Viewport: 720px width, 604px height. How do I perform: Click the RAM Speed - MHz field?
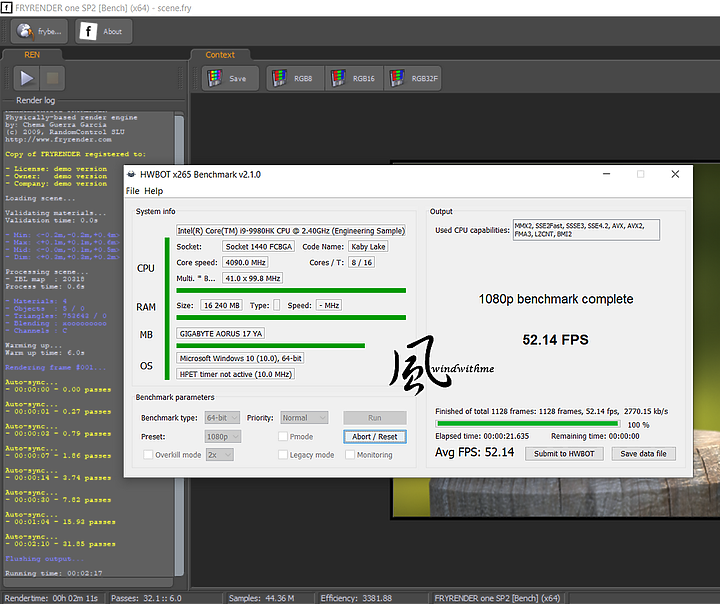tap(329, 305)
